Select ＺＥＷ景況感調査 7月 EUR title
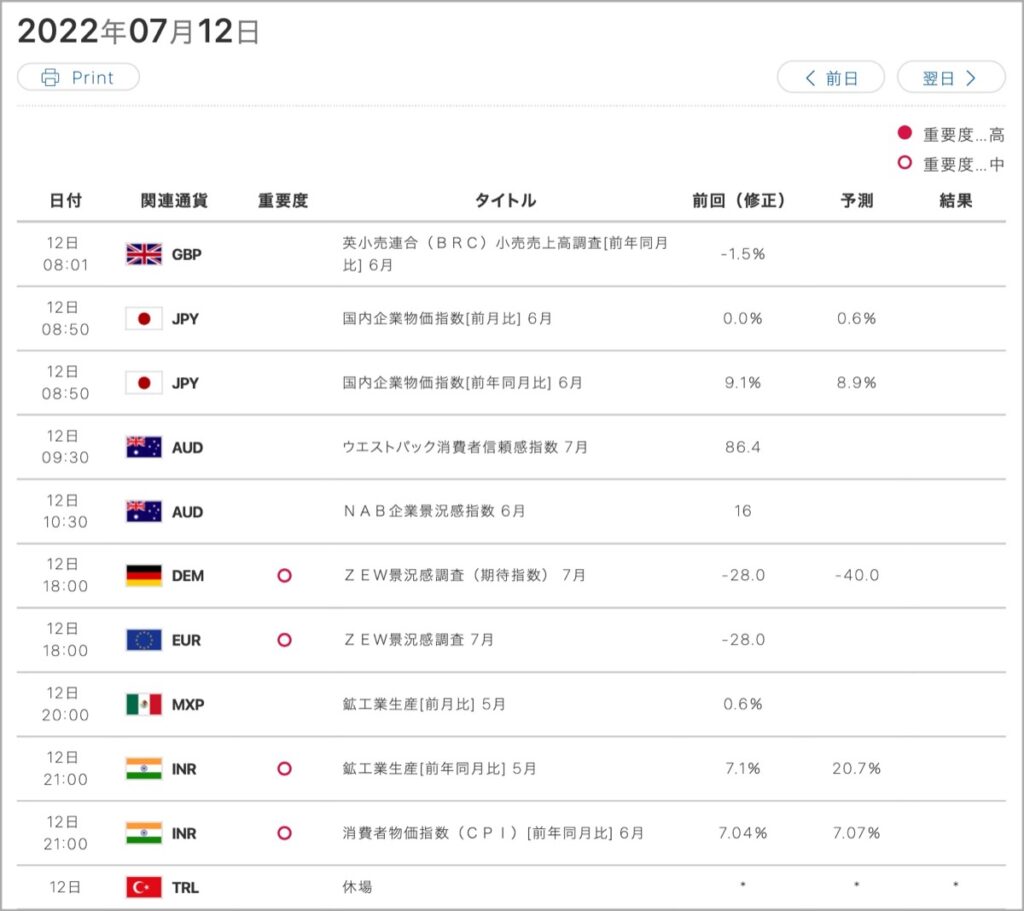Viewport: 1024px width, 911px height. [419, 640]
